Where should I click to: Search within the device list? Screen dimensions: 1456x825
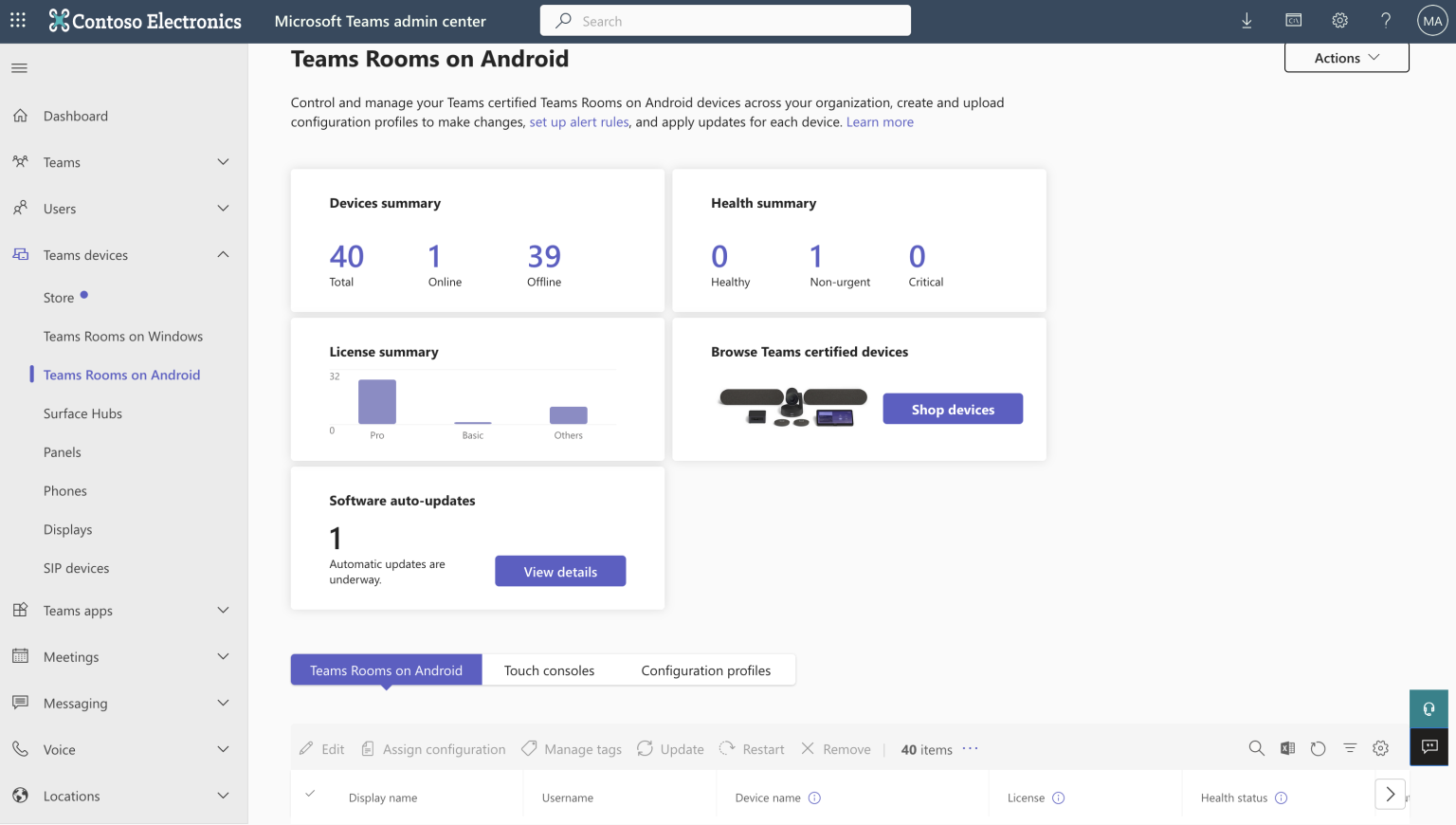[x=1256, y=748]
